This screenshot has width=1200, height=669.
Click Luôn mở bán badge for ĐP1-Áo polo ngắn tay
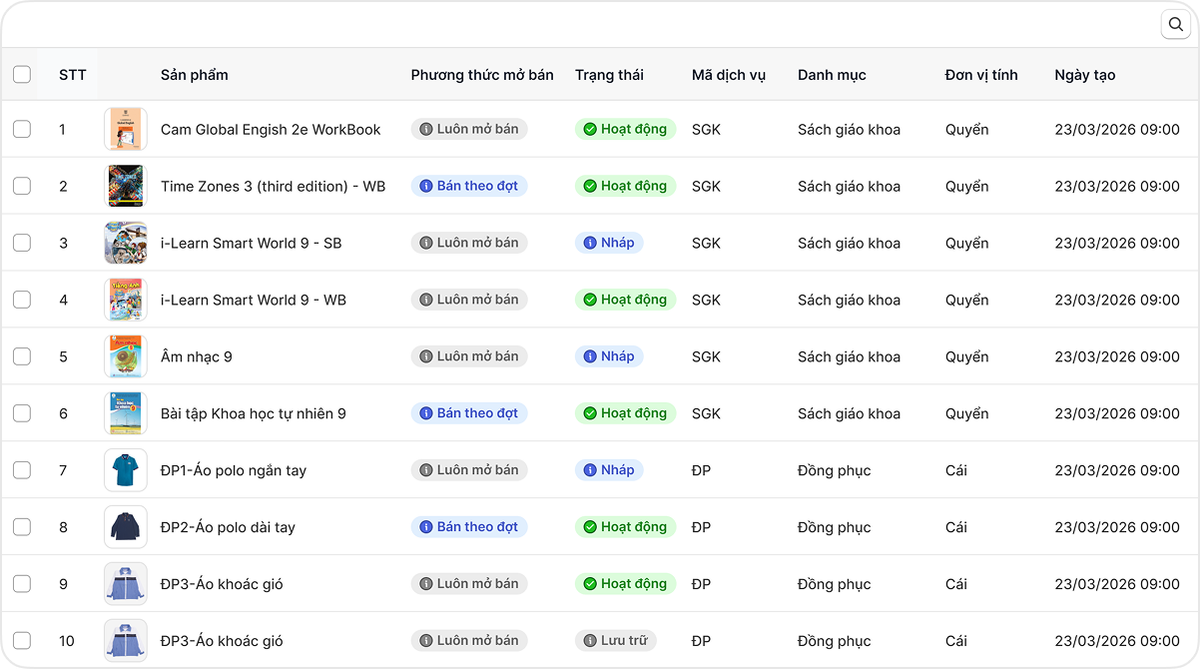469,470
